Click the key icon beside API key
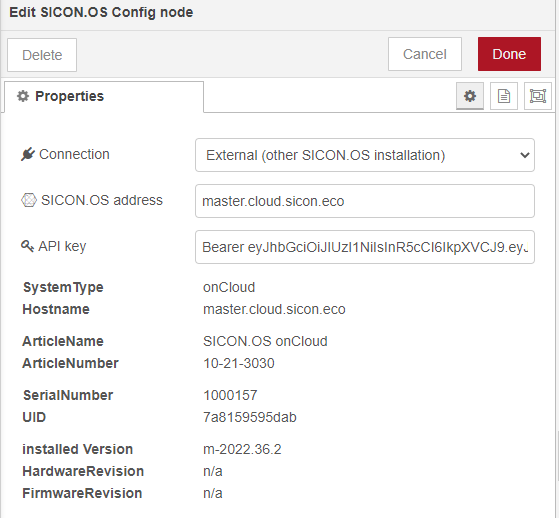Screen dimensions: 559x518 click(27, 246)
